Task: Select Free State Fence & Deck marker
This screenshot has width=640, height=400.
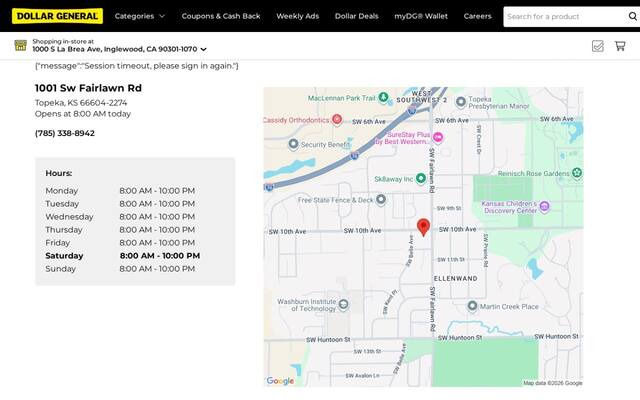Action: [381, 200]
